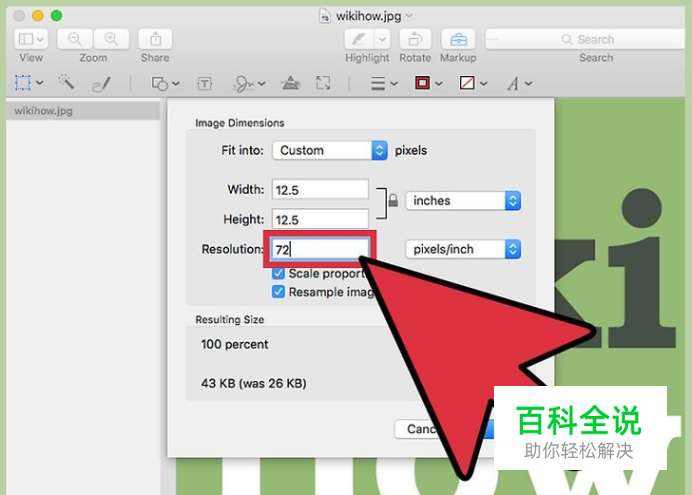This screenshot has width=692, height=495.
Task: Toggle Scale proportionally checkbox
Action: 278,274
